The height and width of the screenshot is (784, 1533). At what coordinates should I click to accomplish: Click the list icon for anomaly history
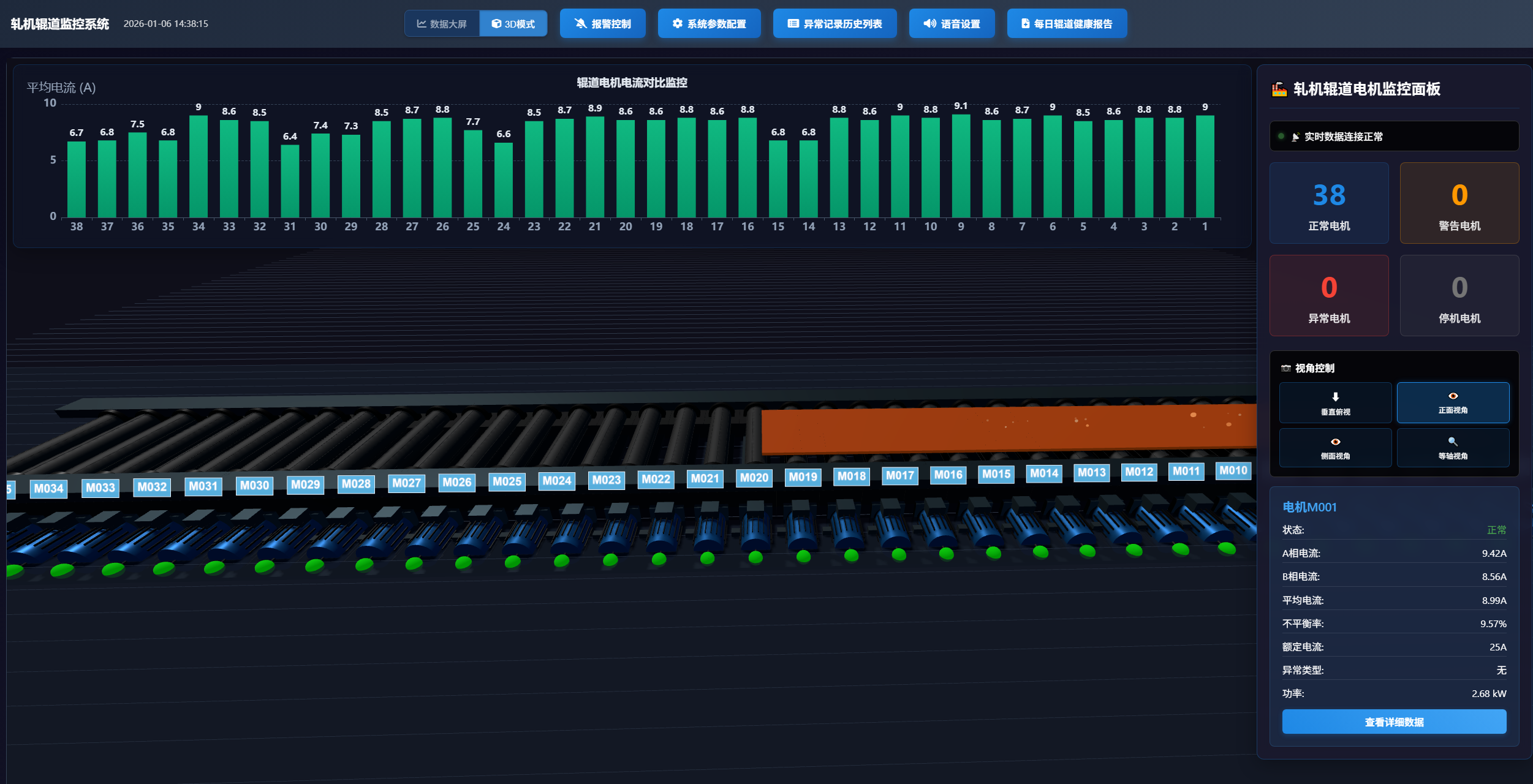(793, 23)
